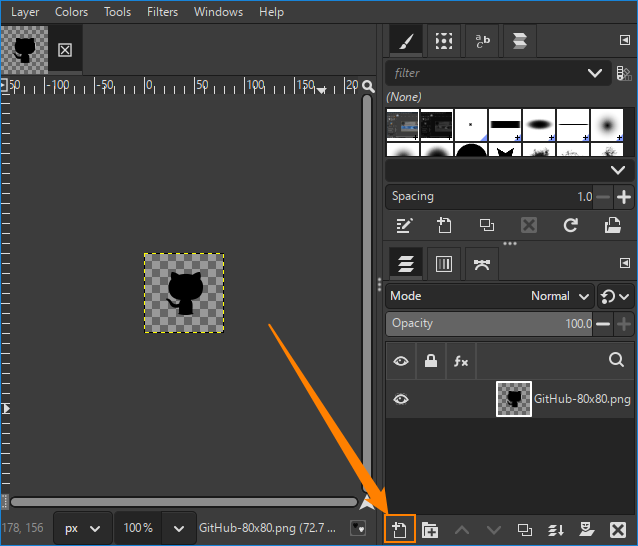Open the brushes dock configuration menu
The height and width of the screenshot is (546, 638).
pos(625,40)
